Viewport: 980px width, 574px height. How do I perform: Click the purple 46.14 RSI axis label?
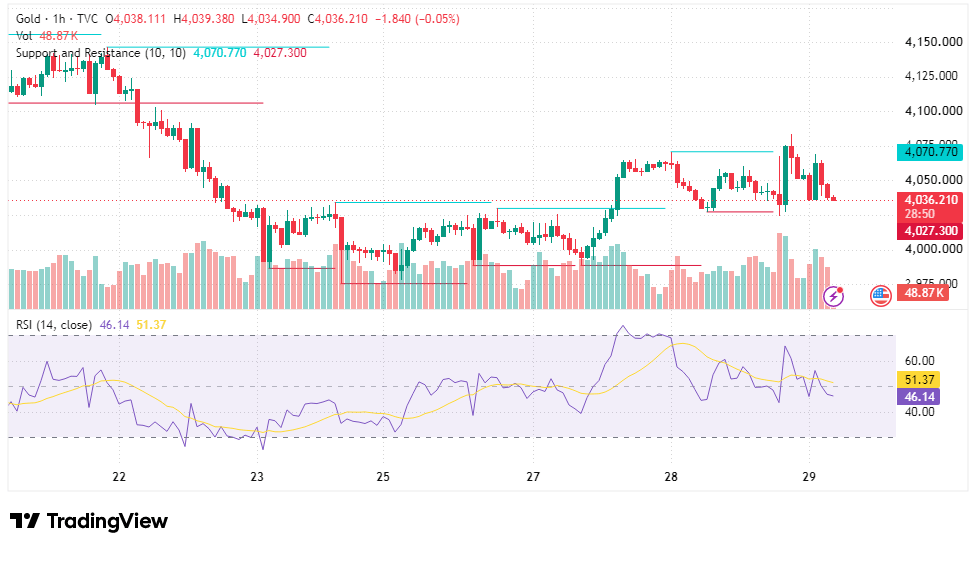(919, 396)
